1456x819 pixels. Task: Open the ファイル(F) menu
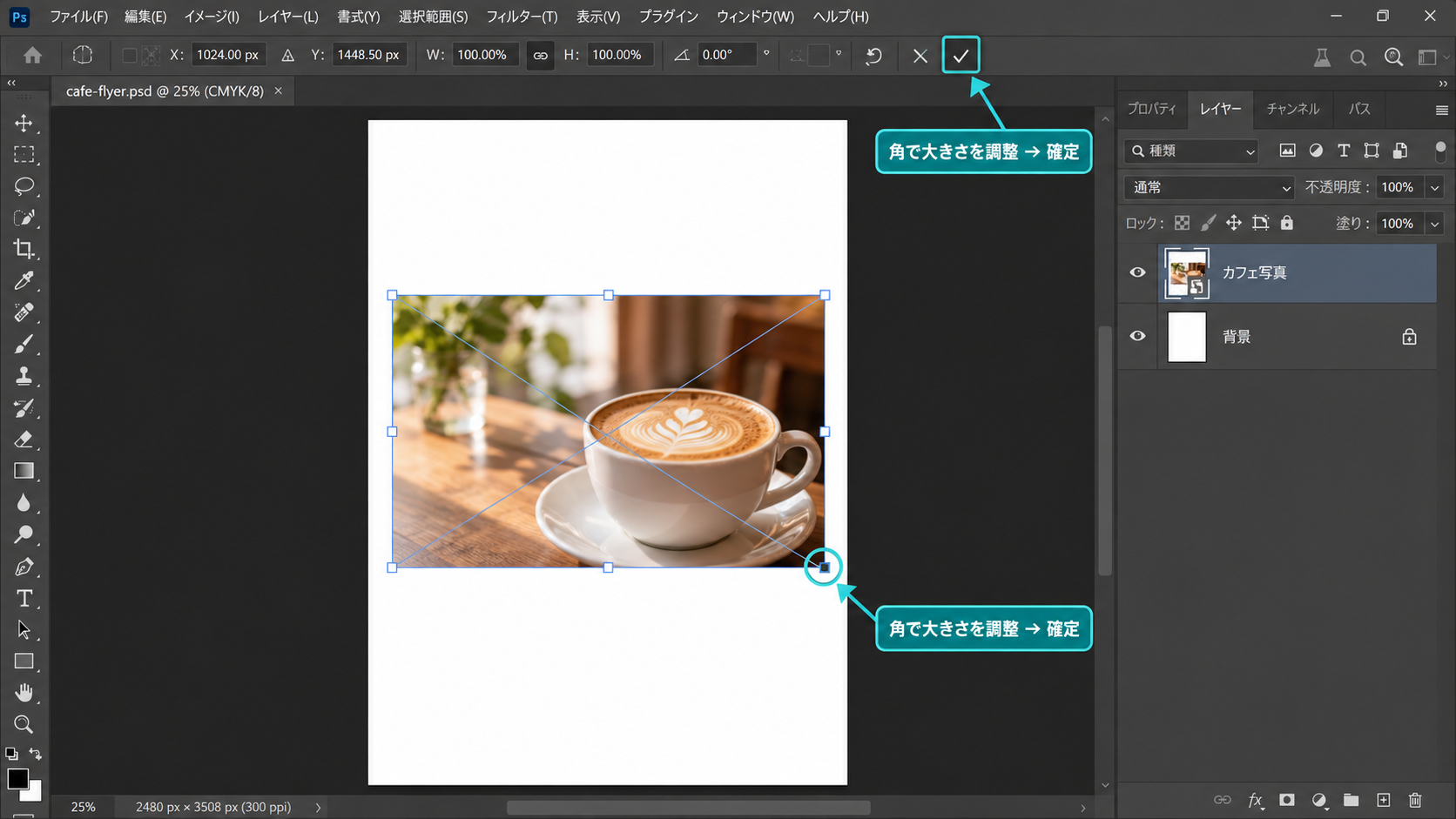point(78,17)
